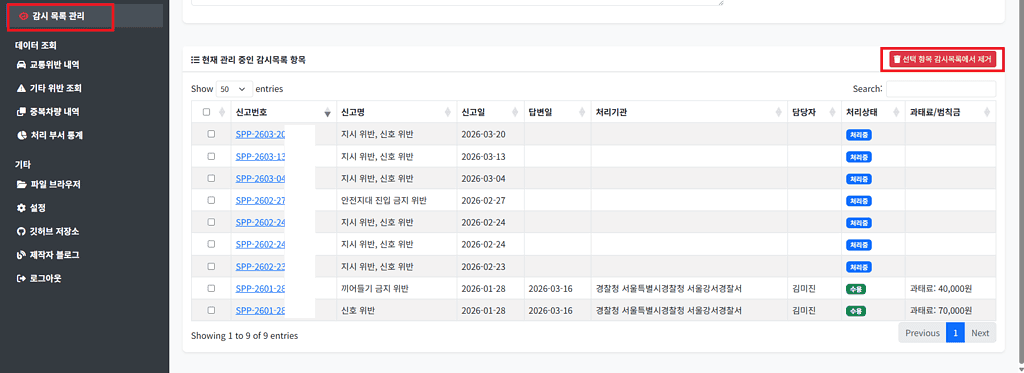Check the row dated 2026-03-04
This screenshot has height=373, width=1024.
(211, 178)
